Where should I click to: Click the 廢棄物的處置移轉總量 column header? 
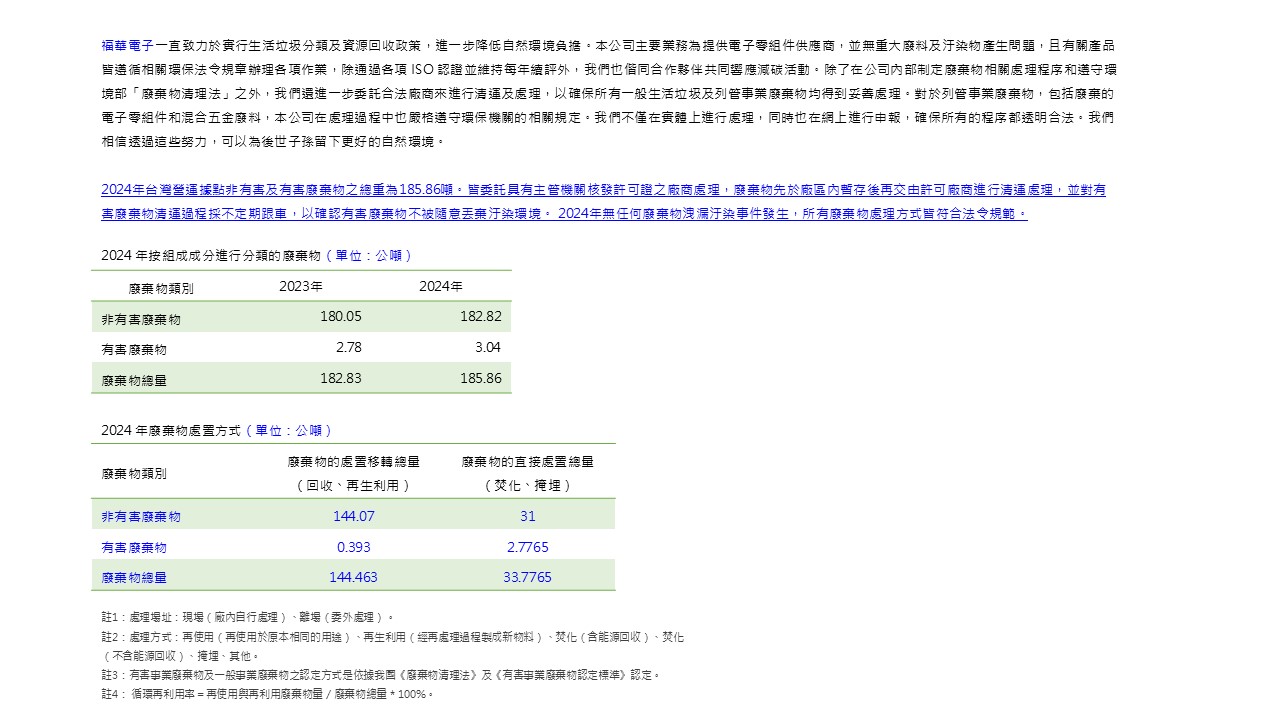(353, 462)
